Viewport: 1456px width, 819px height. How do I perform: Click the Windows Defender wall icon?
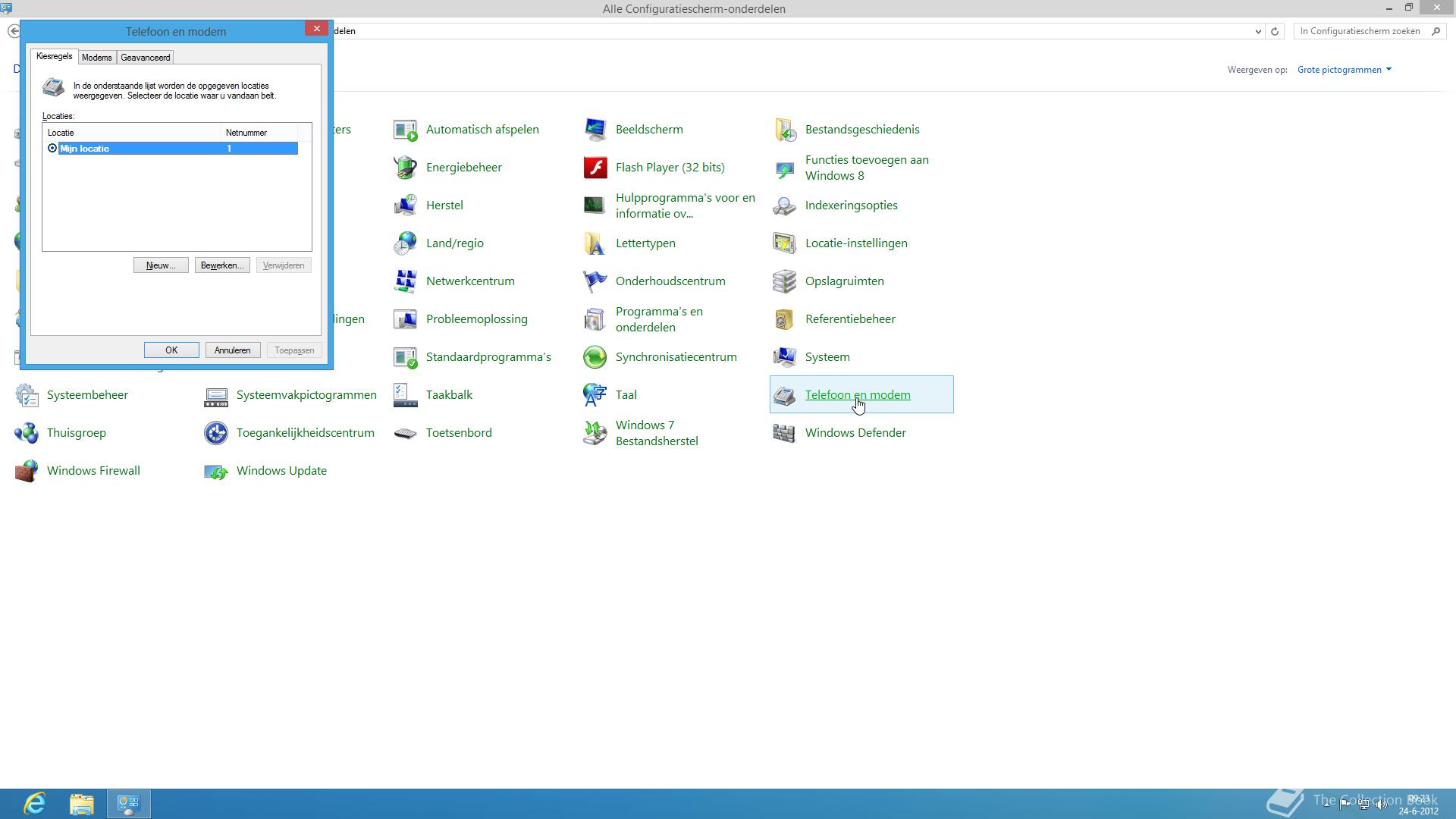pyautogui.click(x=784, y=433)
